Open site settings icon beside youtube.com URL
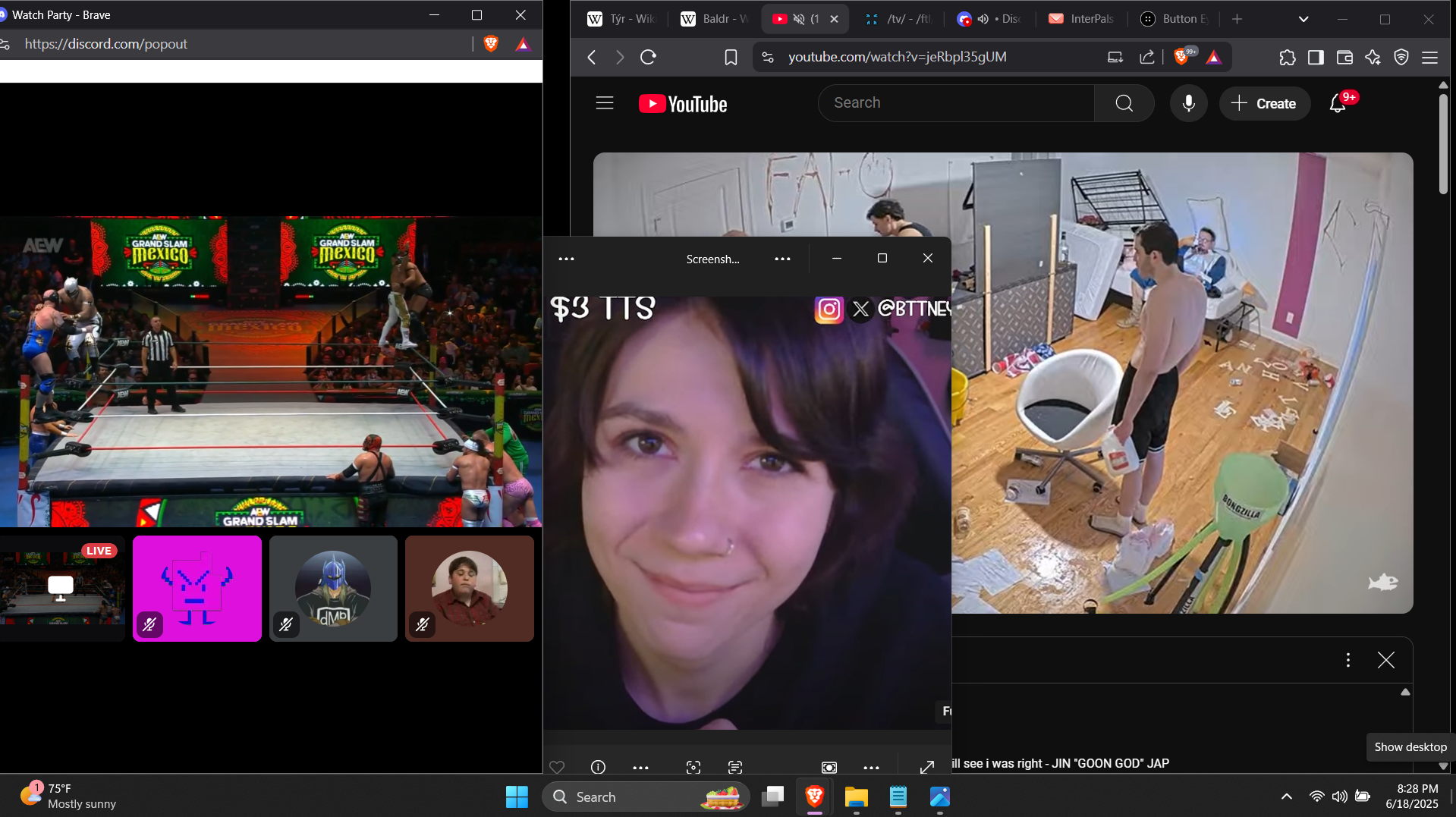This screenshot has height=817, width=1456. point(768,57)
